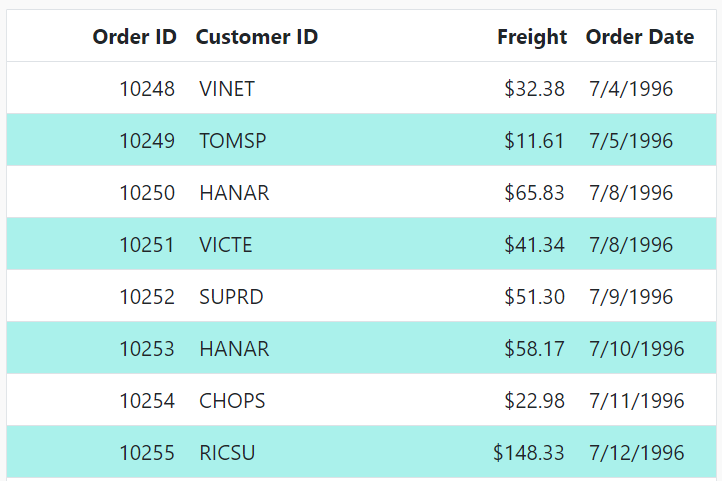Select the CHOPS customer cell
Screen dimensions: 722x481
[232, 401]
